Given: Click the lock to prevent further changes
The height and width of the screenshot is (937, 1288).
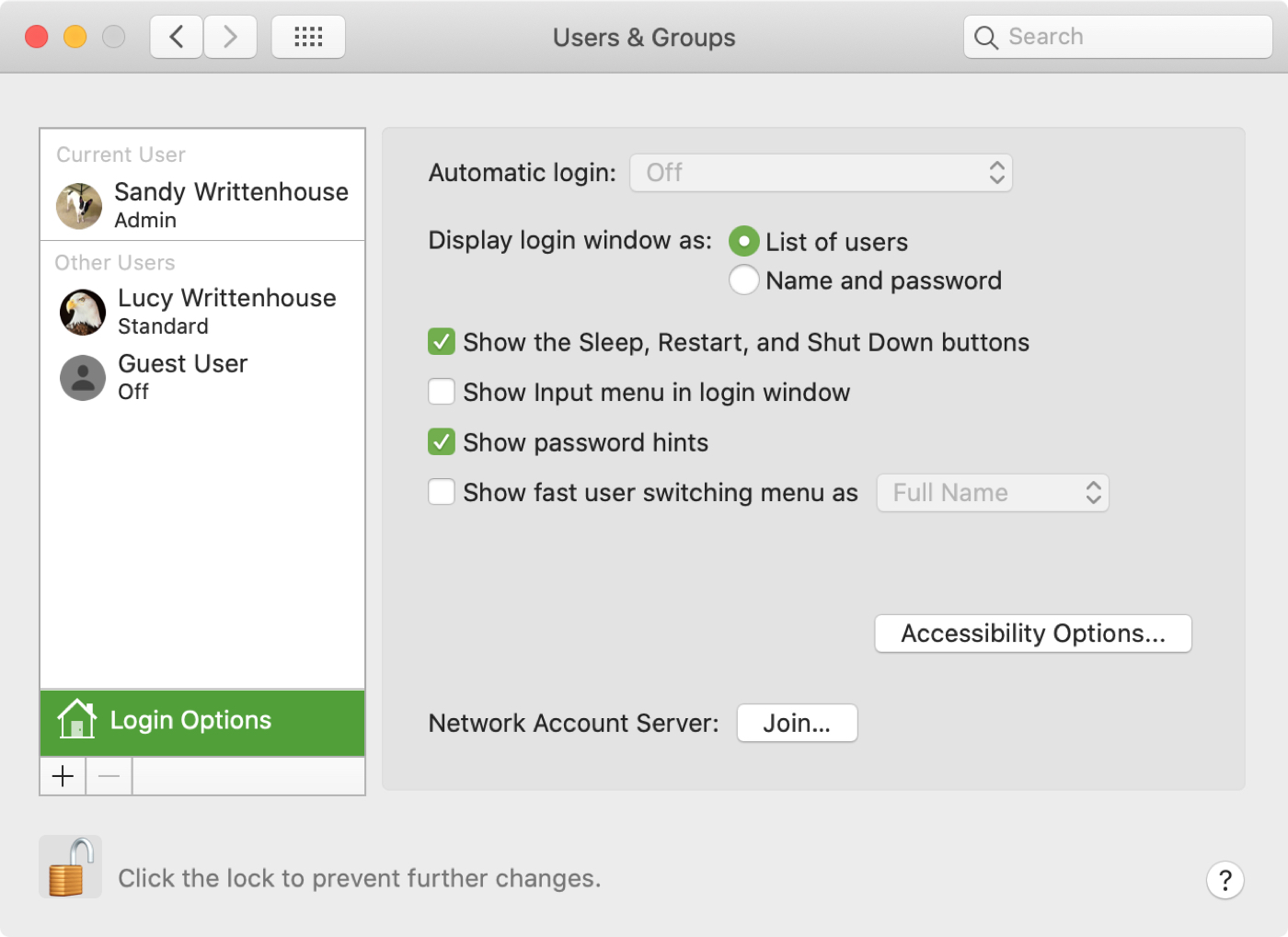Looking at the screenshot, I should (x=70, y=866).
